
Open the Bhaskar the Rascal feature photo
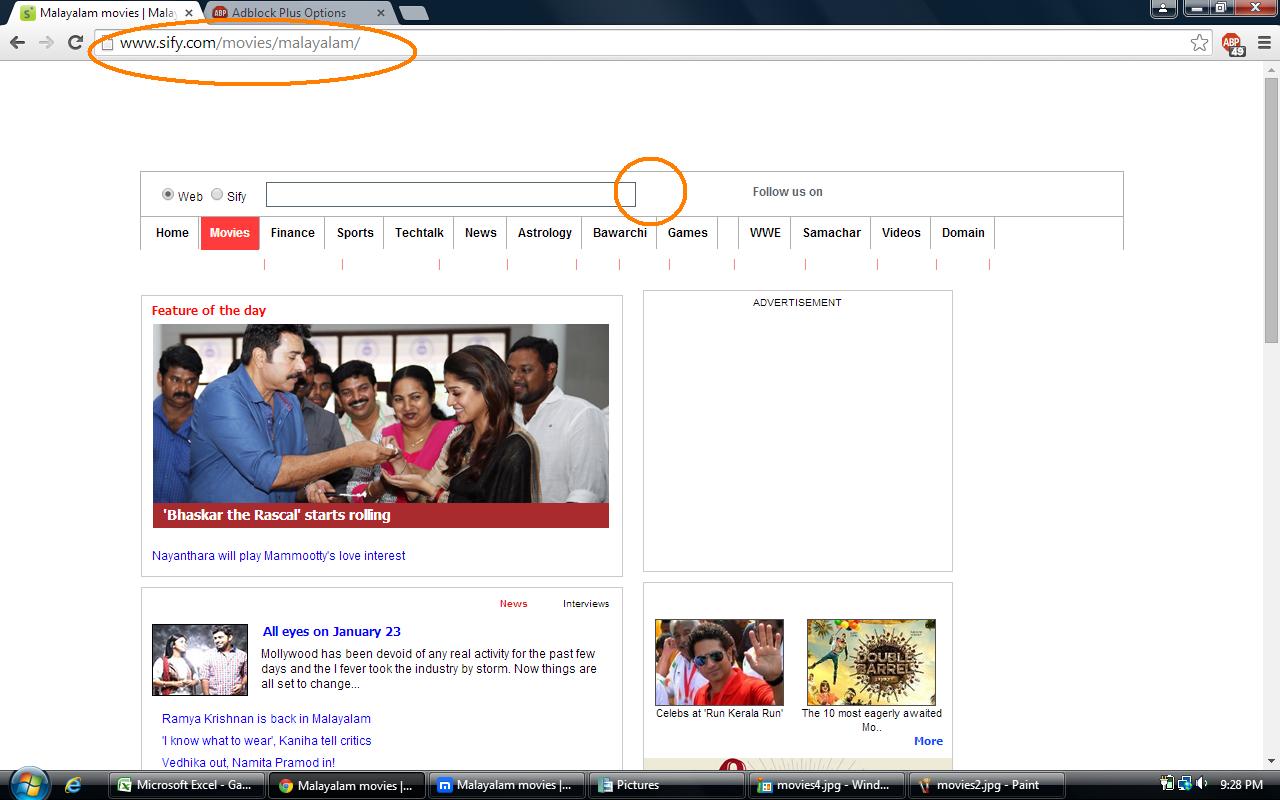(x=381, y=413)
